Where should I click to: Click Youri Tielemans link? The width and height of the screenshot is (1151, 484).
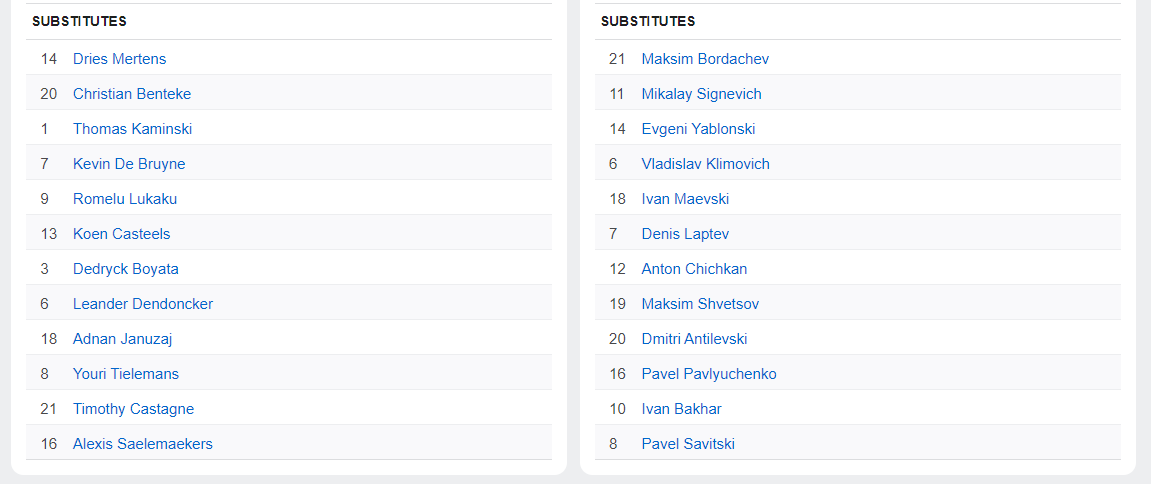[x=126, y=374]
